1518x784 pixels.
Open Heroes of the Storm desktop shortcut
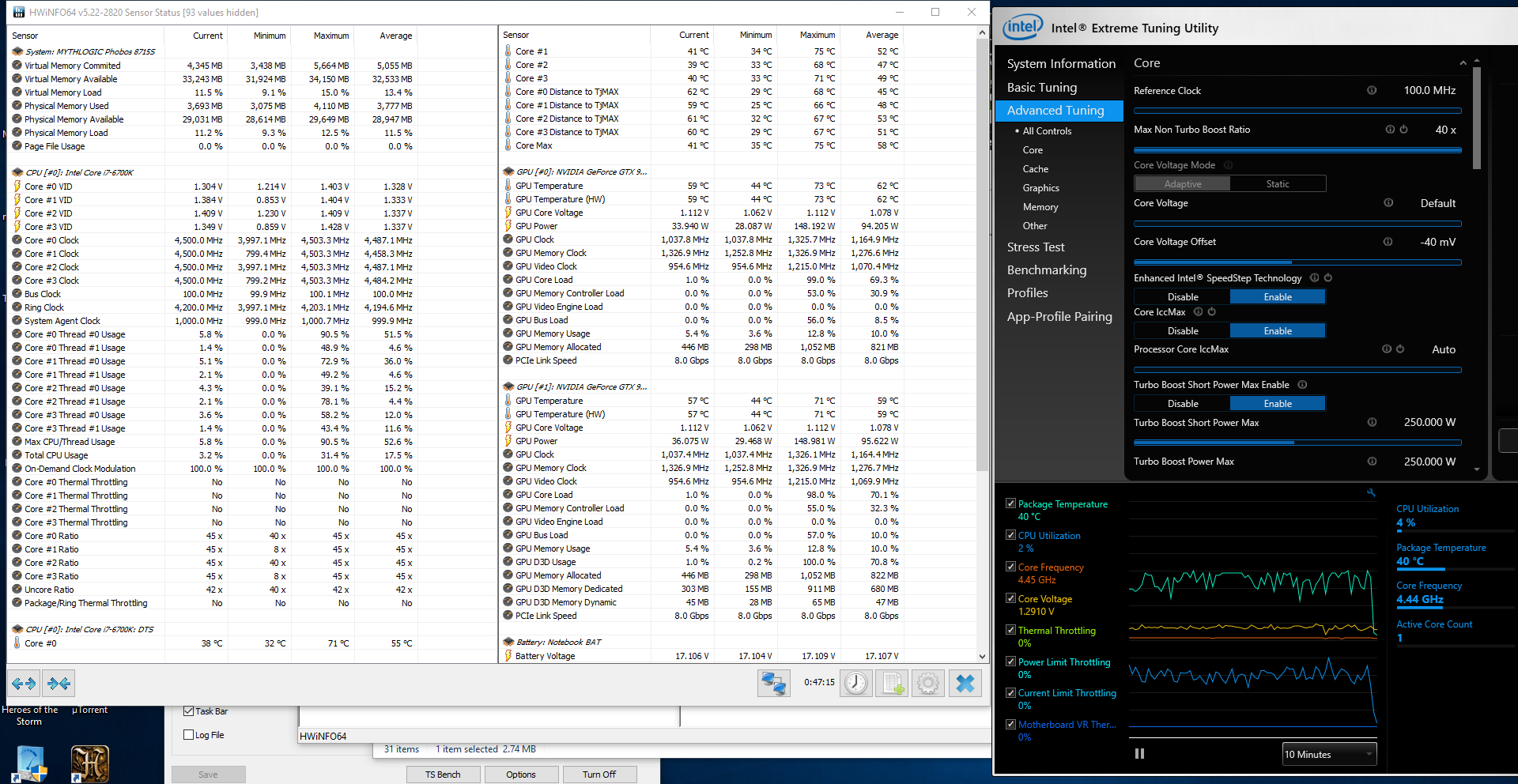(x=29, y=715)
